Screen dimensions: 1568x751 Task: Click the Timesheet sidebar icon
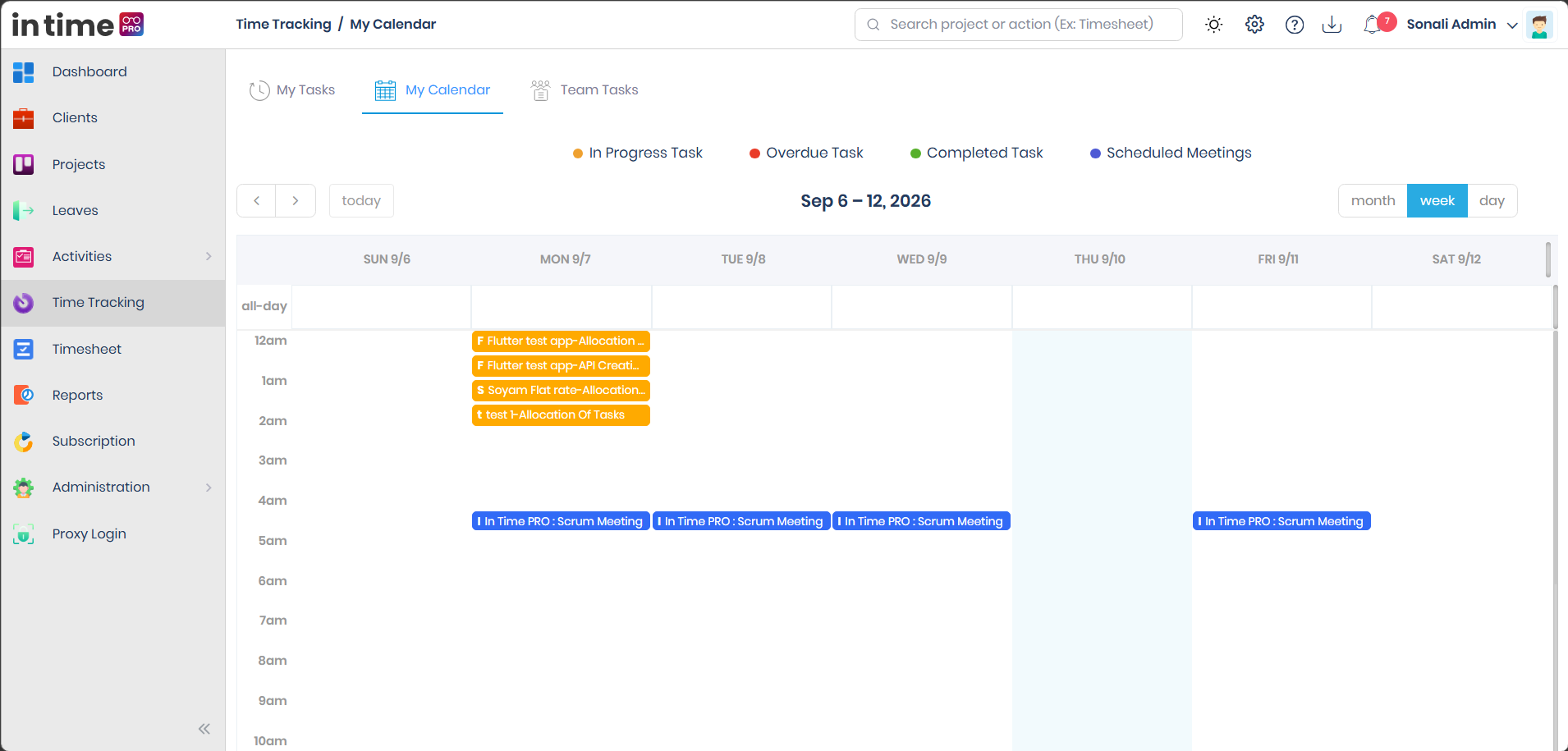tap(23, 350)
